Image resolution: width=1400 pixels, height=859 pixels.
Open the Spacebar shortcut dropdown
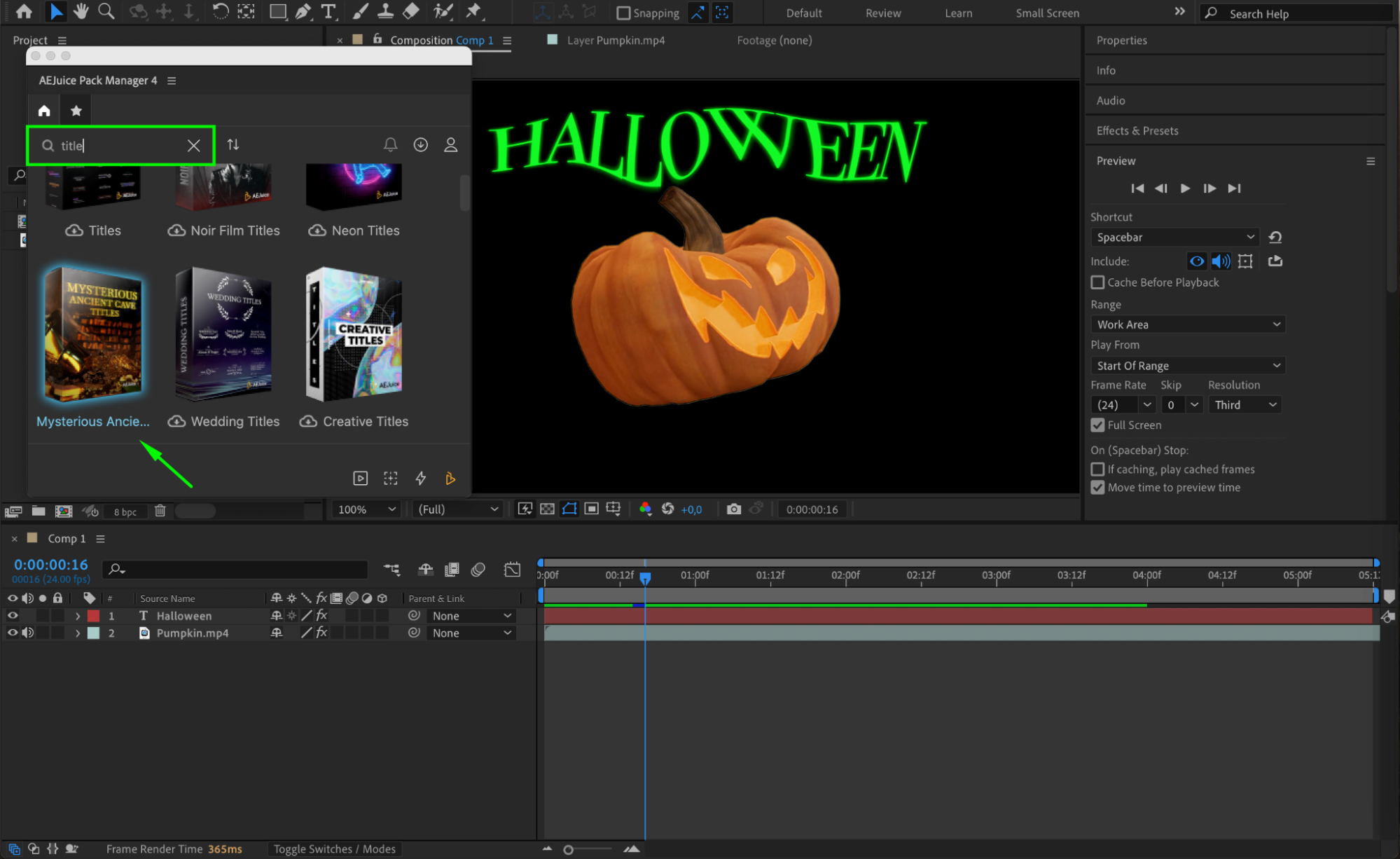coord(1174,238)
